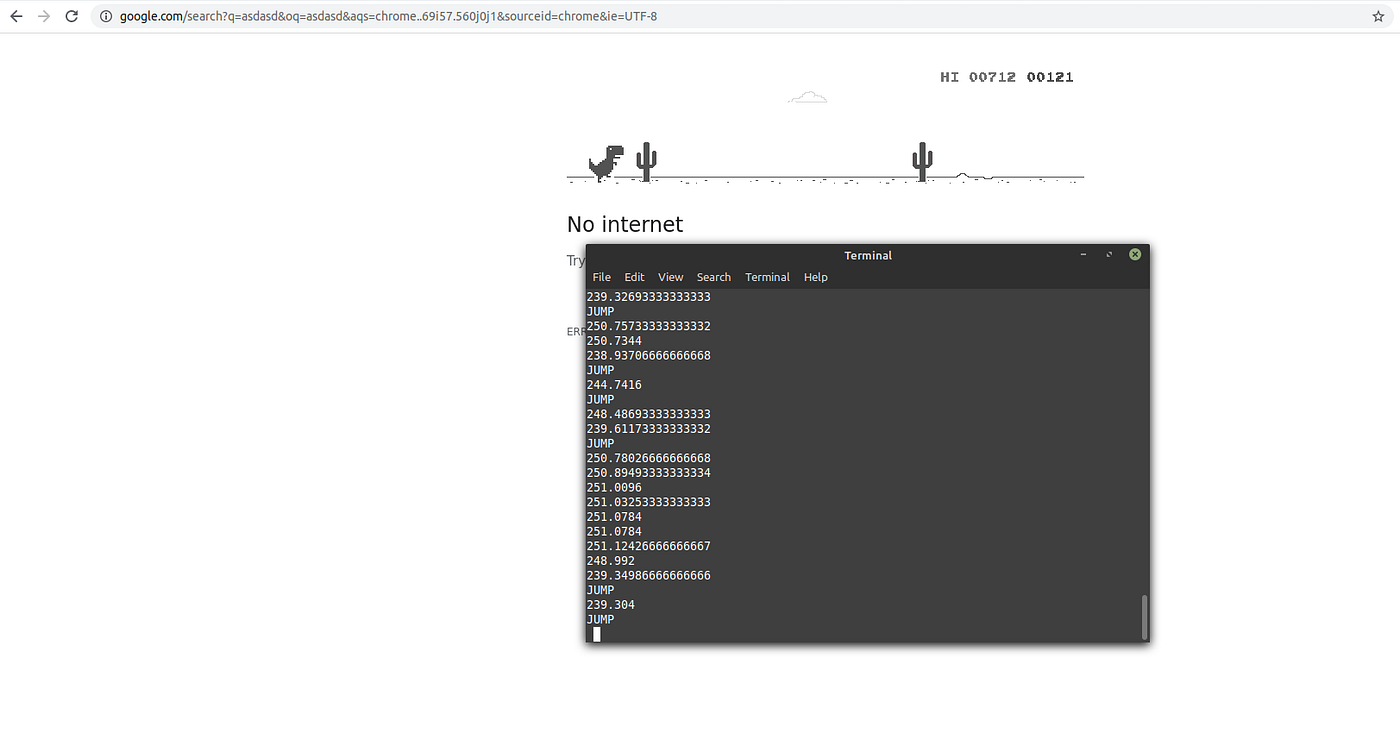The image size is (1400, 732).
Task: Close the Terminal window
Action: [x=1135, y=255]
